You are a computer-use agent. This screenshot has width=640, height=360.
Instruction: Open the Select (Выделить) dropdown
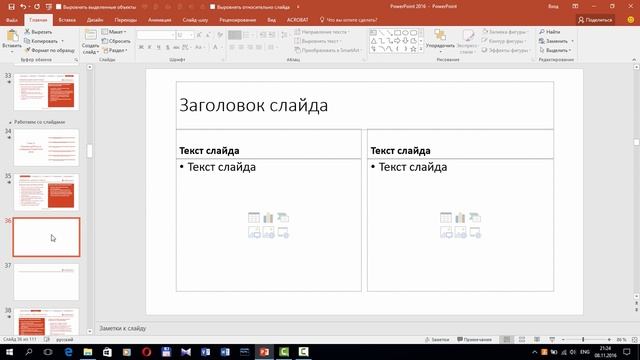555,50
